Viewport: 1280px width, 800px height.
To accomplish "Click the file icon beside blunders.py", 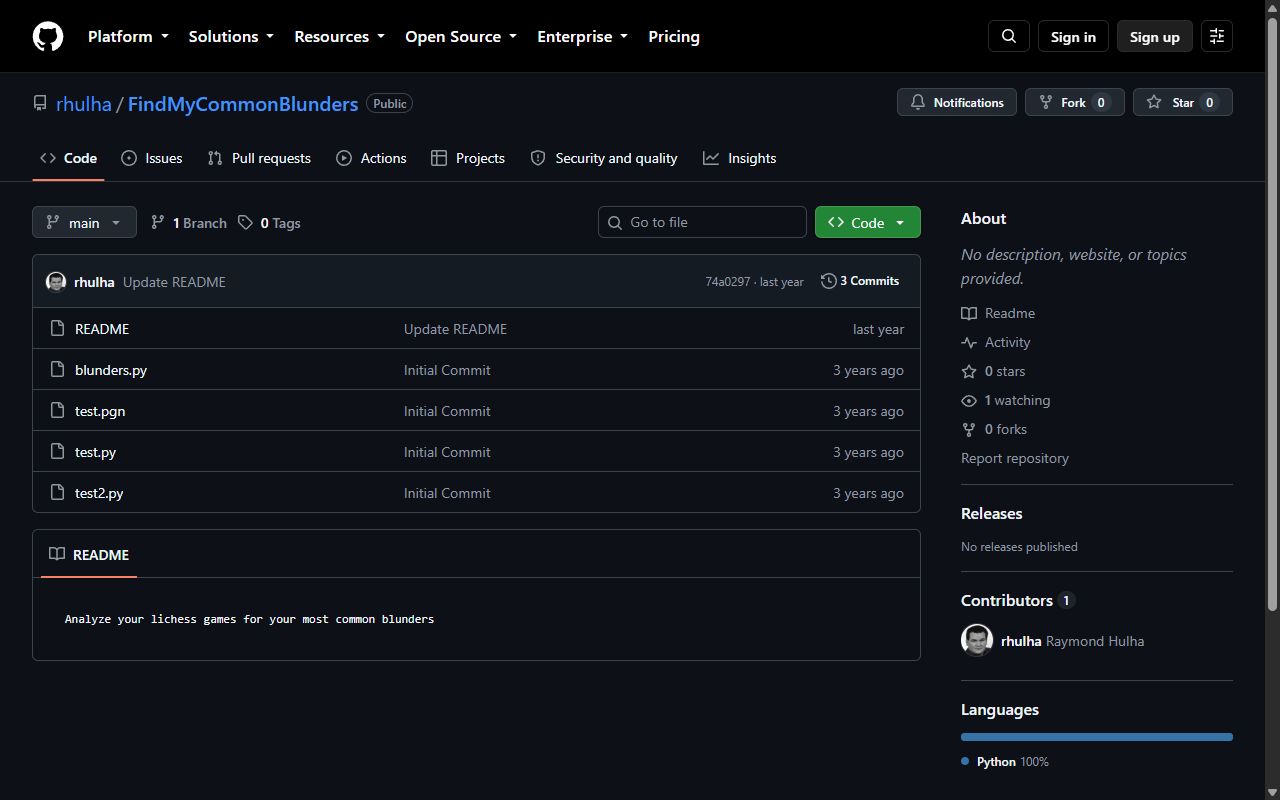I will (x=57, y=369).
